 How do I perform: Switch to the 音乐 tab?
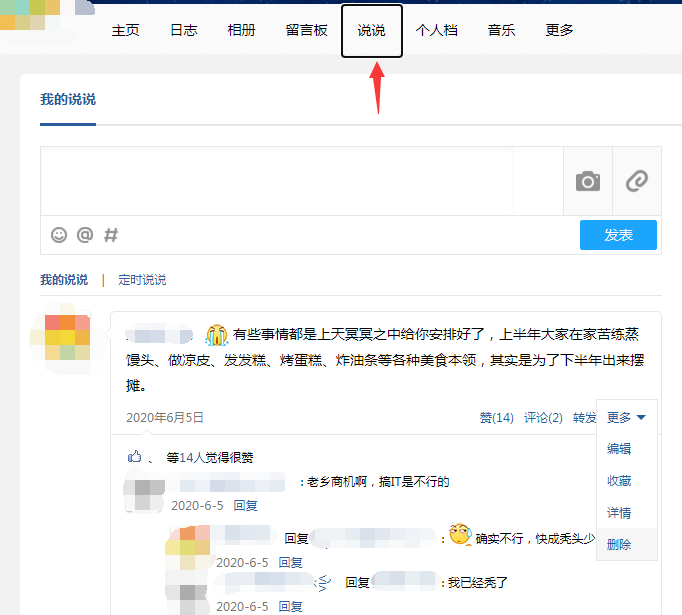(501, 30)
